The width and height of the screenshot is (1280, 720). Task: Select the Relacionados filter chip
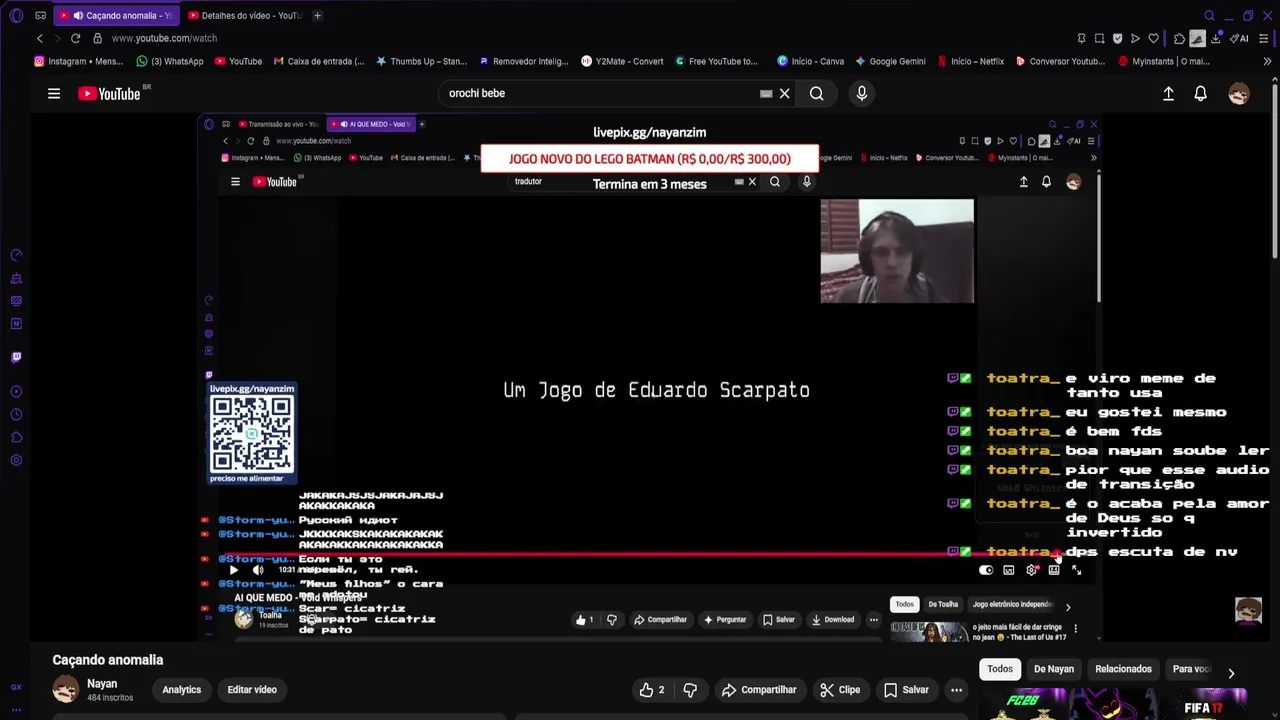click(1123, 669)
